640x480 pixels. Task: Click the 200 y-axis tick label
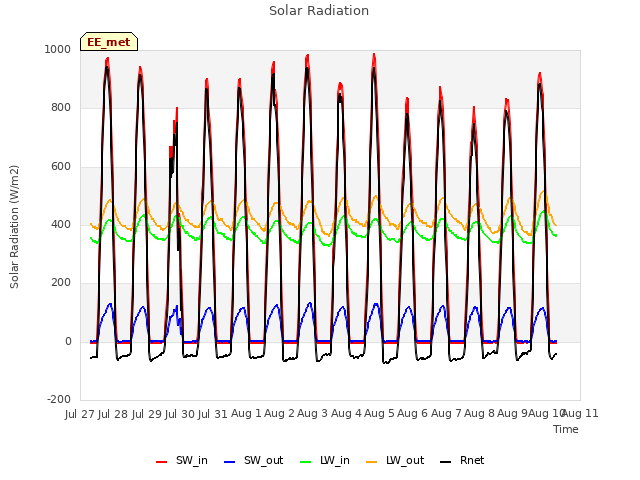[x=61, y=282]
